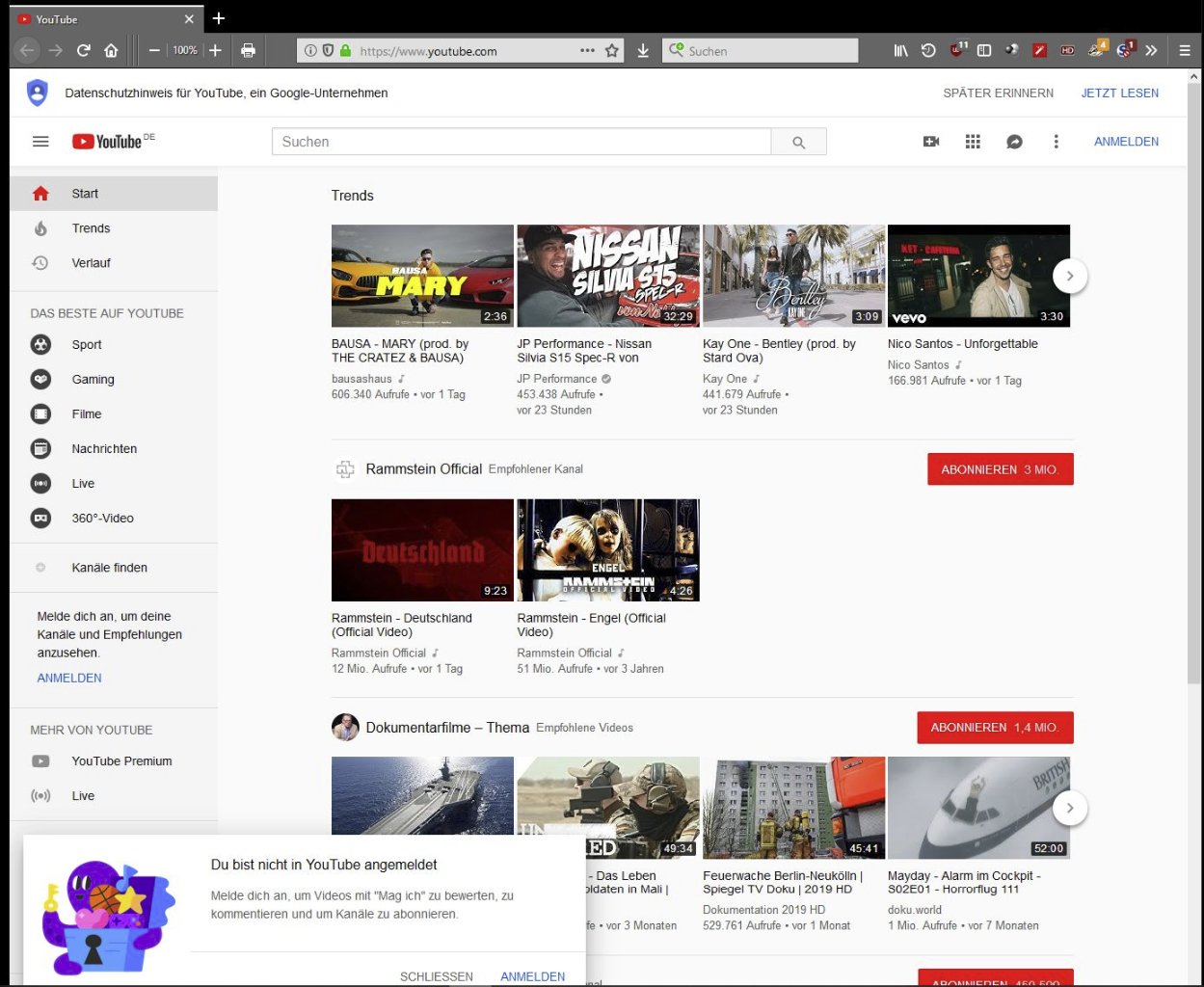This screenshot has height=987, width=1204.
Task: Zoom out with the minus button
Action: click(154, 50)
